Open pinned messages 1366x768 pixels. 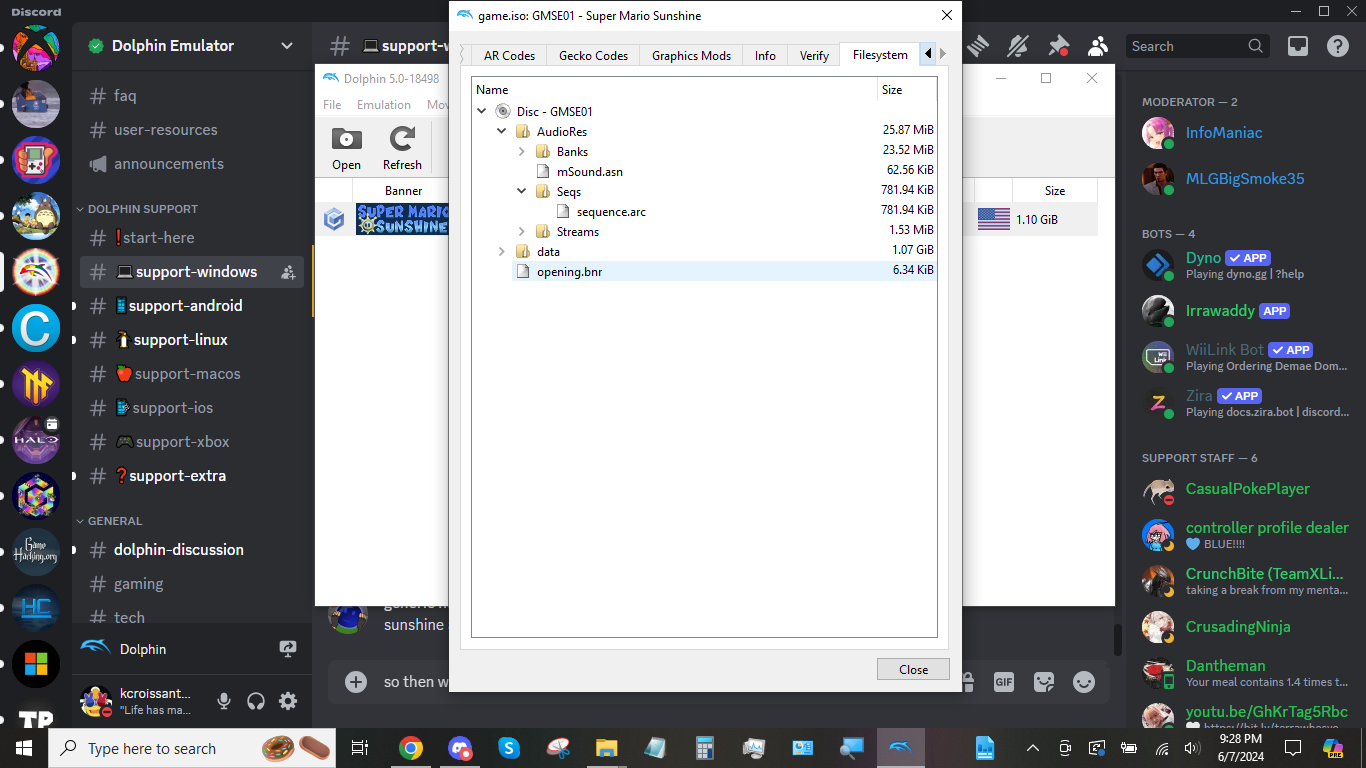tap(1058, 46)
